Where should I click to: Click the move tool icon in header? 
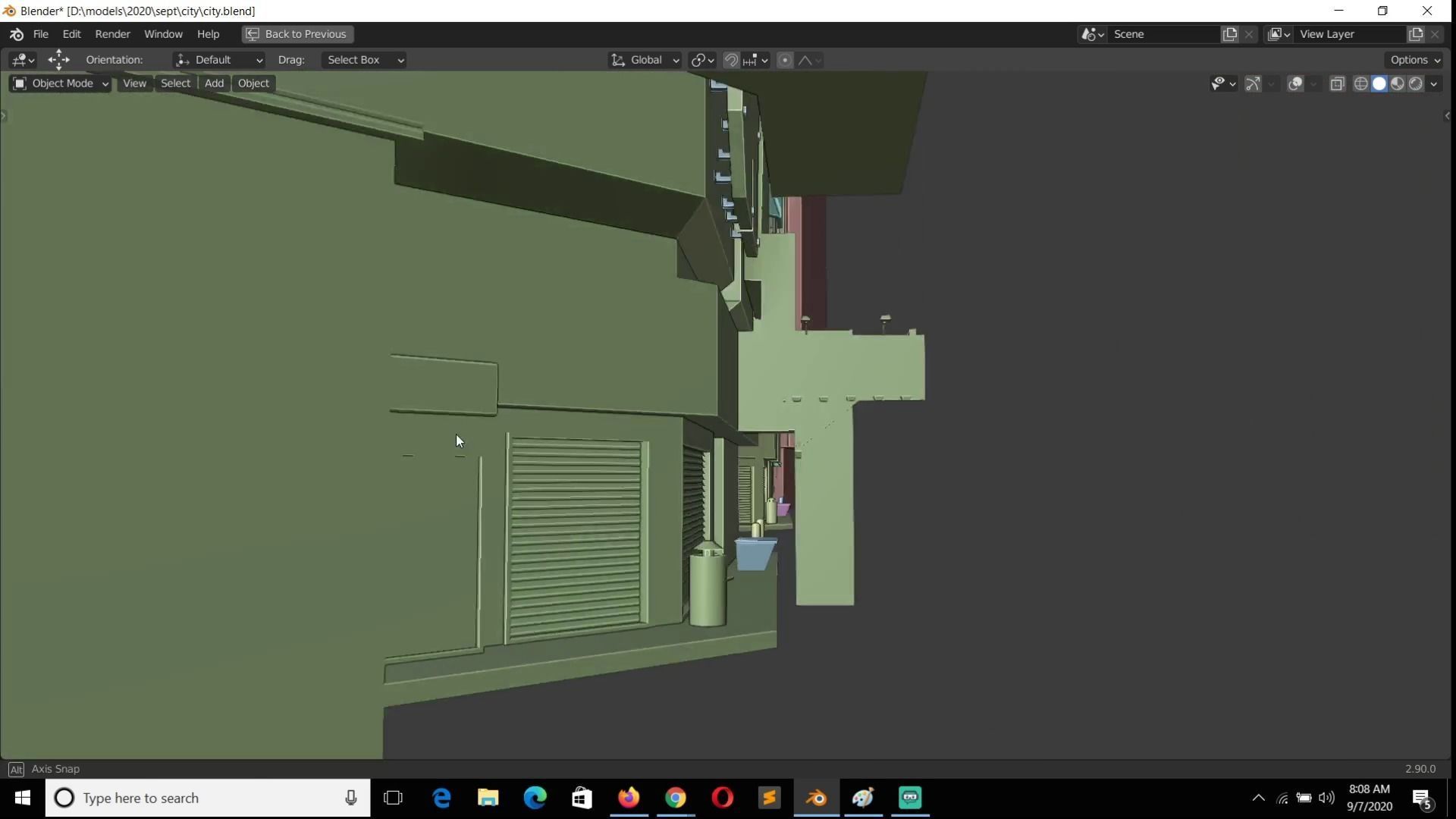click(x=58, y=60)
